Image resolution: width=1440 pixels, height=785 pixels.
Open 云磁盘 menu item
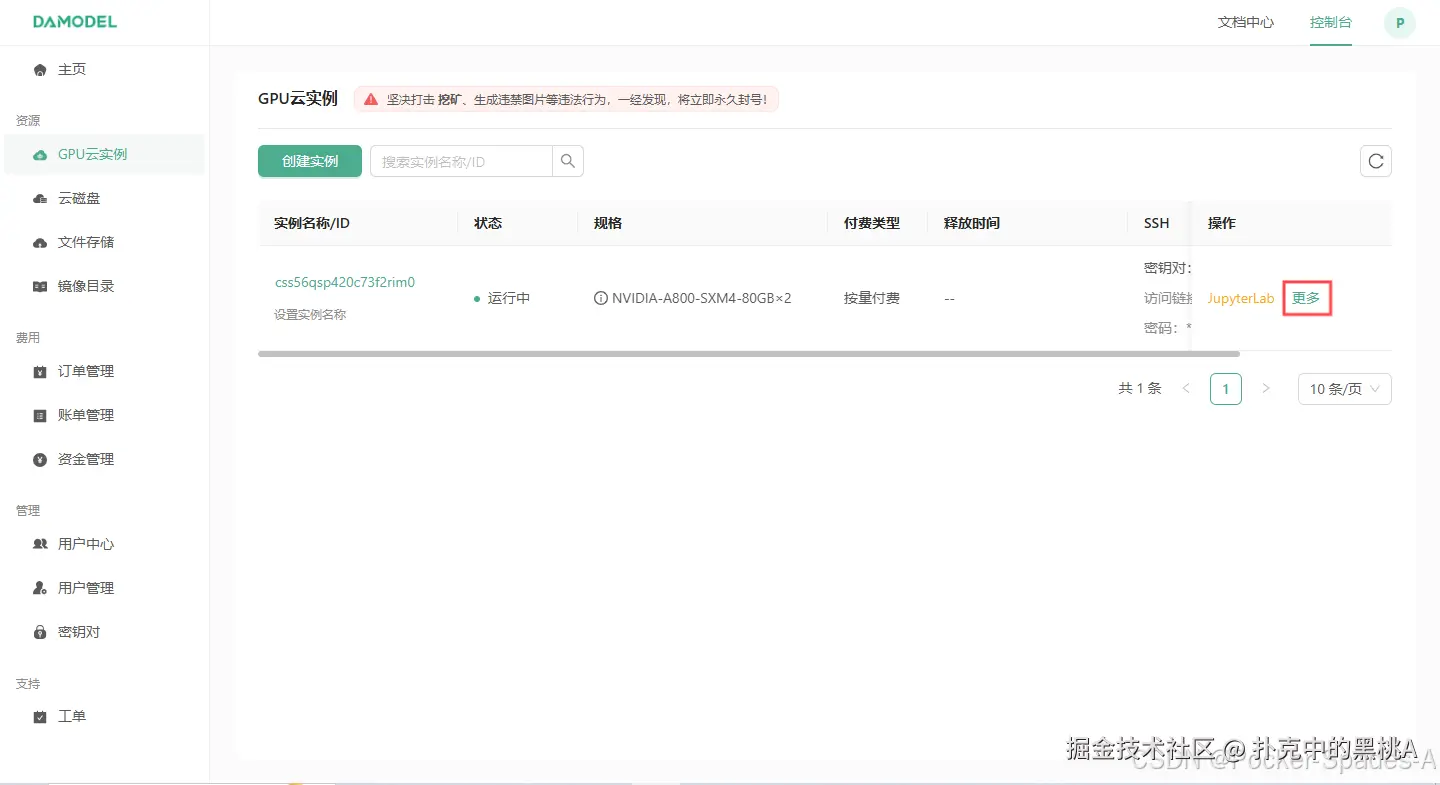point(104,199)
